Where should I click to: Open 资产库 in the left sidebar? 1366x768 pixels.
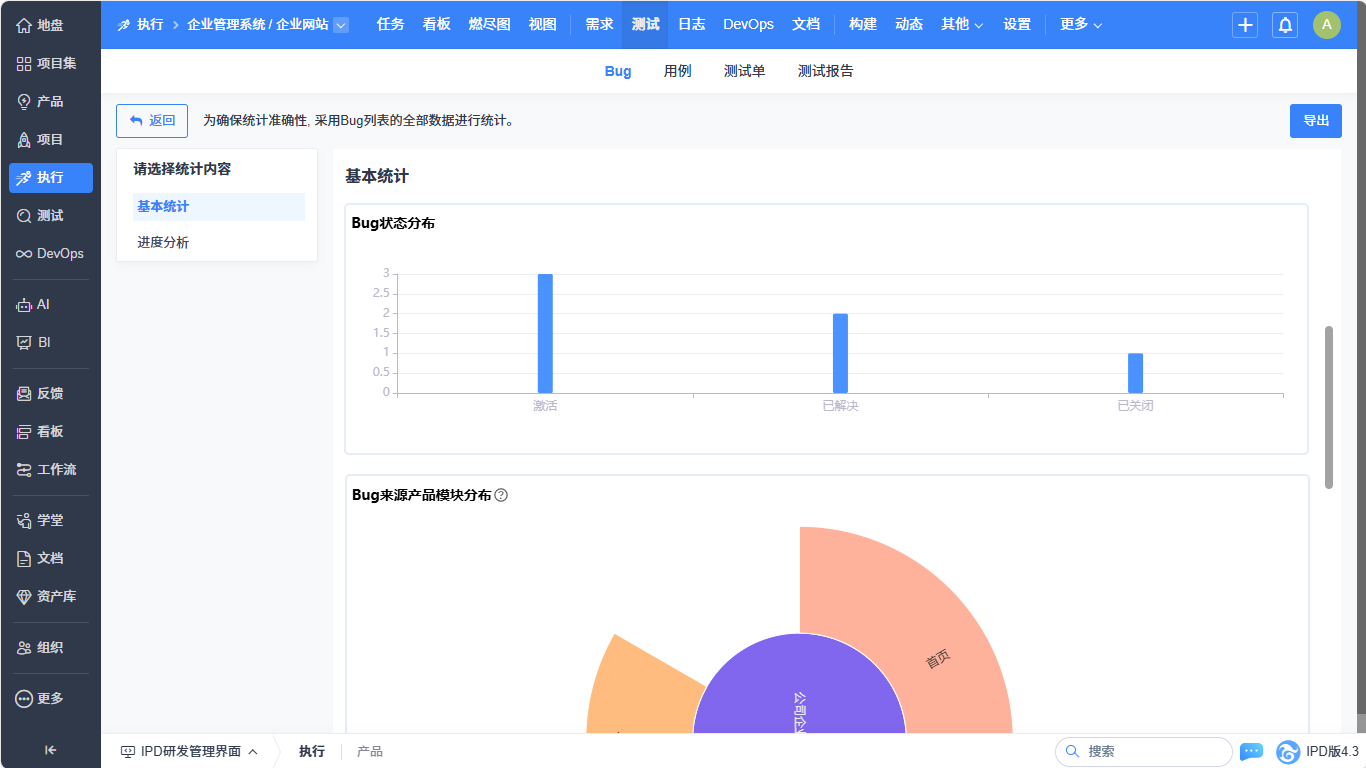(50, 596)
